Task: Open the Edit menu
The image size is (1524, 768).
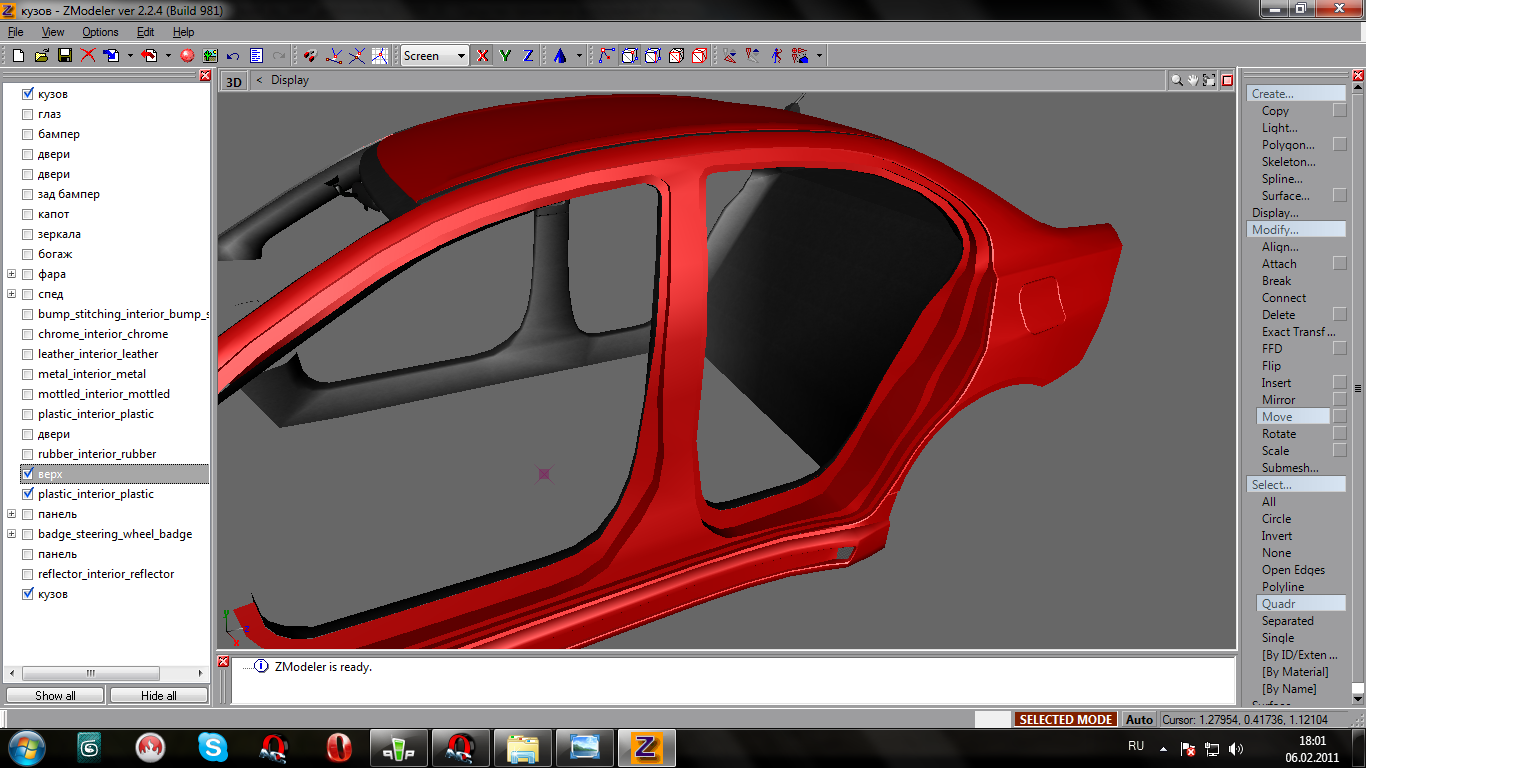Action: 145,32
